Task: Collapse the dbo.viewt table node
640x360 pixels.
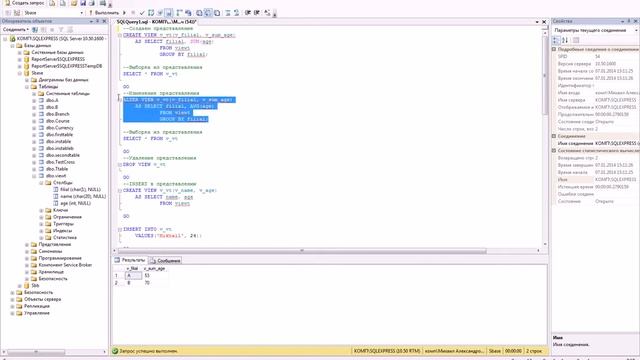Action: 34,176
